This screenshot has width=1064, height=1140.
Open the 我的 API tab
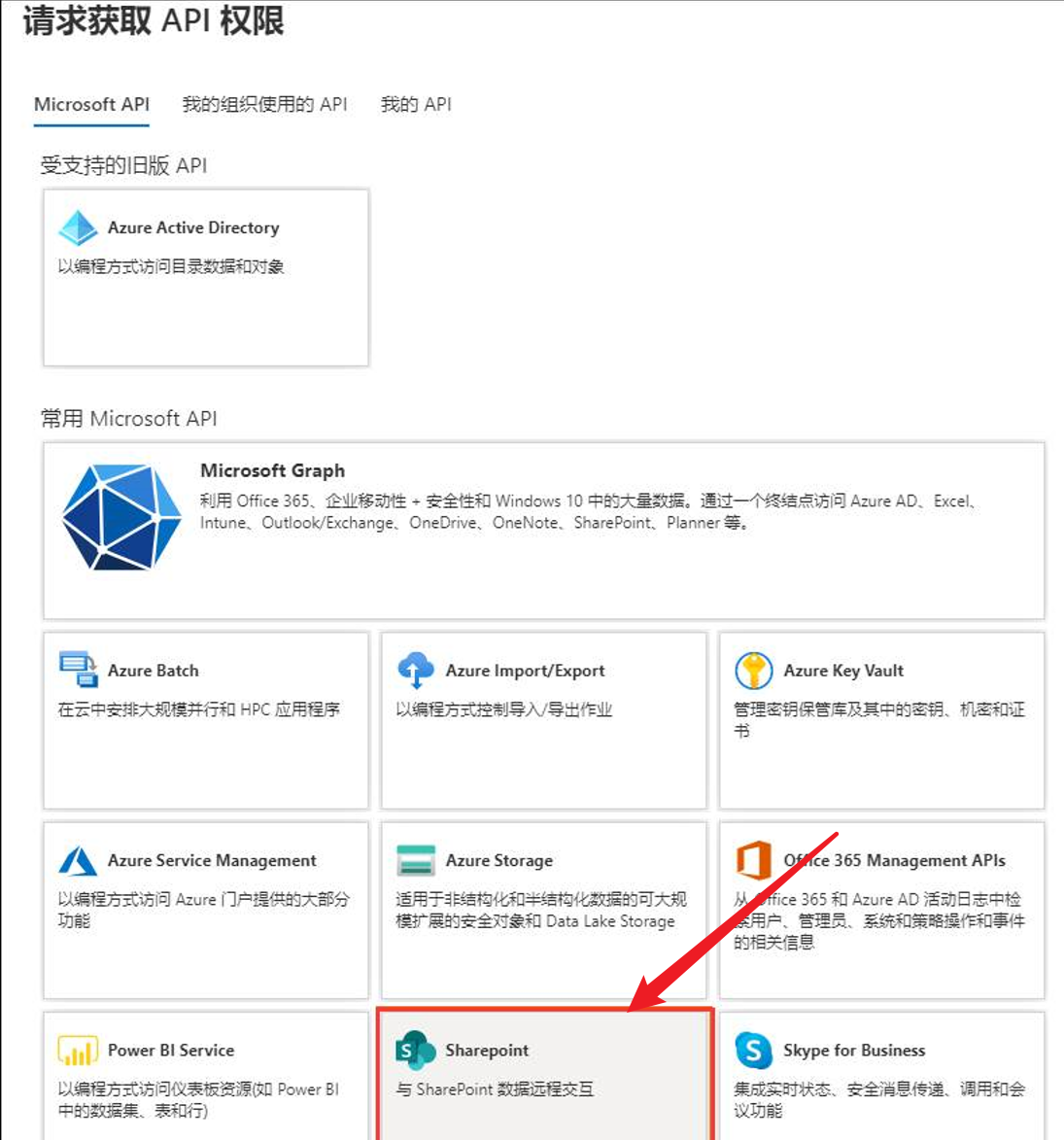click(x=416, y=105)
